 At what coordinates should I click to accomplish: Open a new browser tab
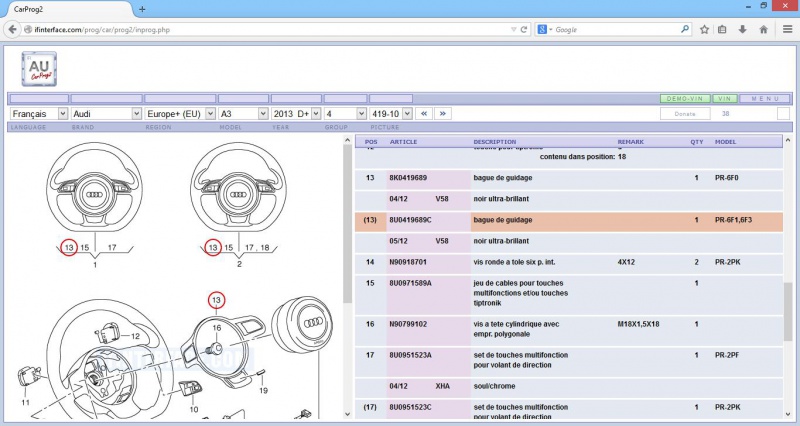coord(142,8)
